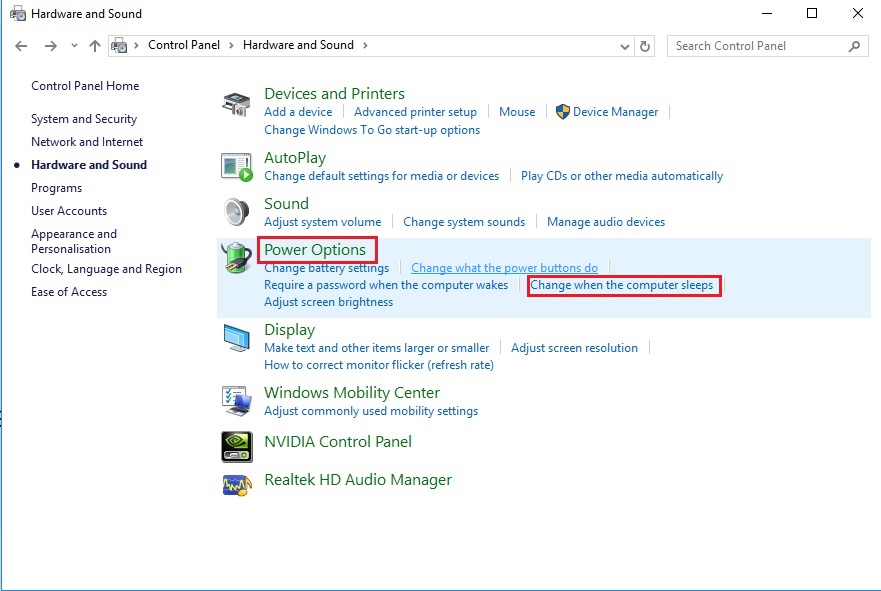Open AutoPlay heading
Viewport: 881px width, 591px height.
coord(295,158)
